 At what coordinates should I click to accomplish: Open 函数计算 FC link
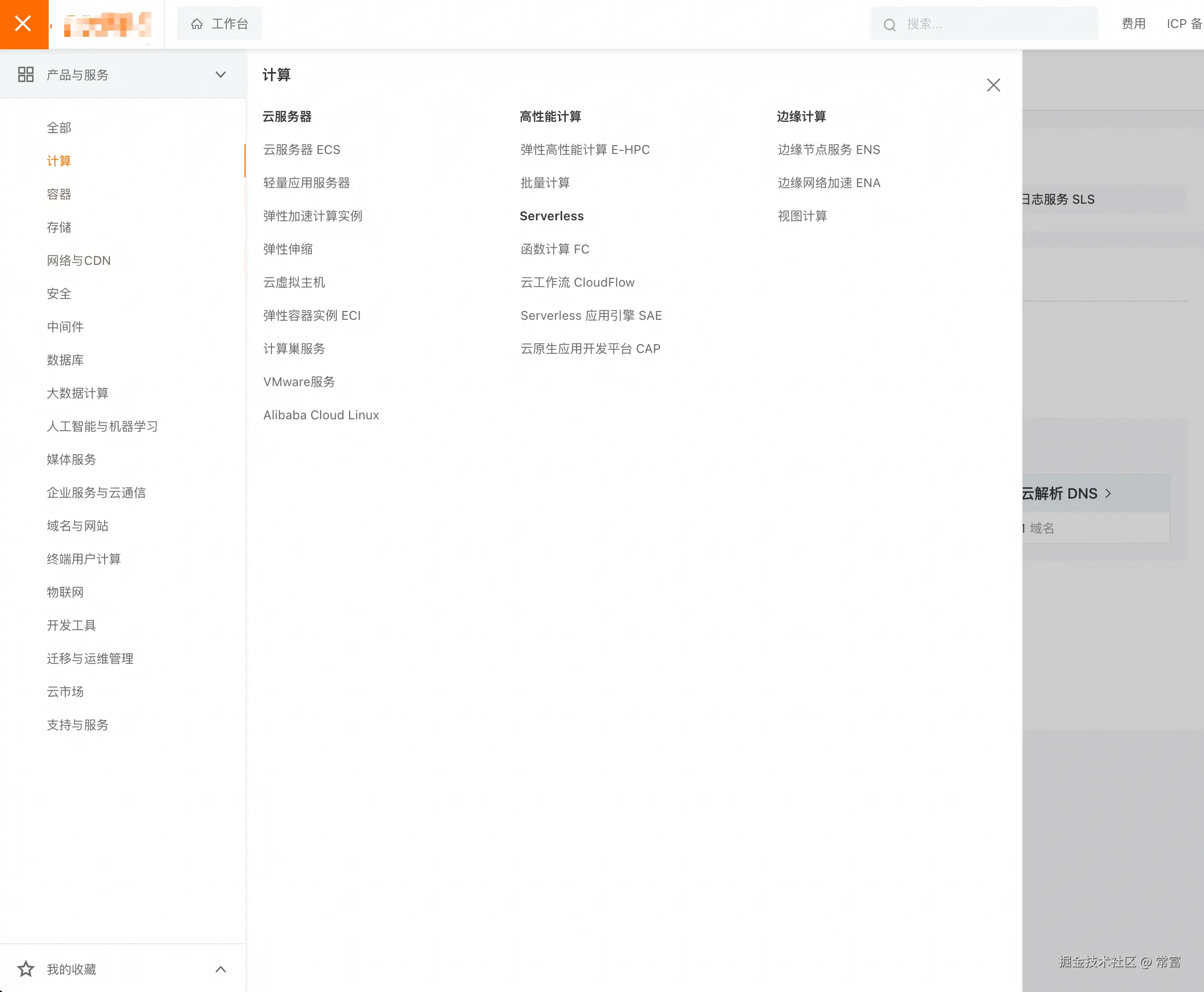[554, 249]
